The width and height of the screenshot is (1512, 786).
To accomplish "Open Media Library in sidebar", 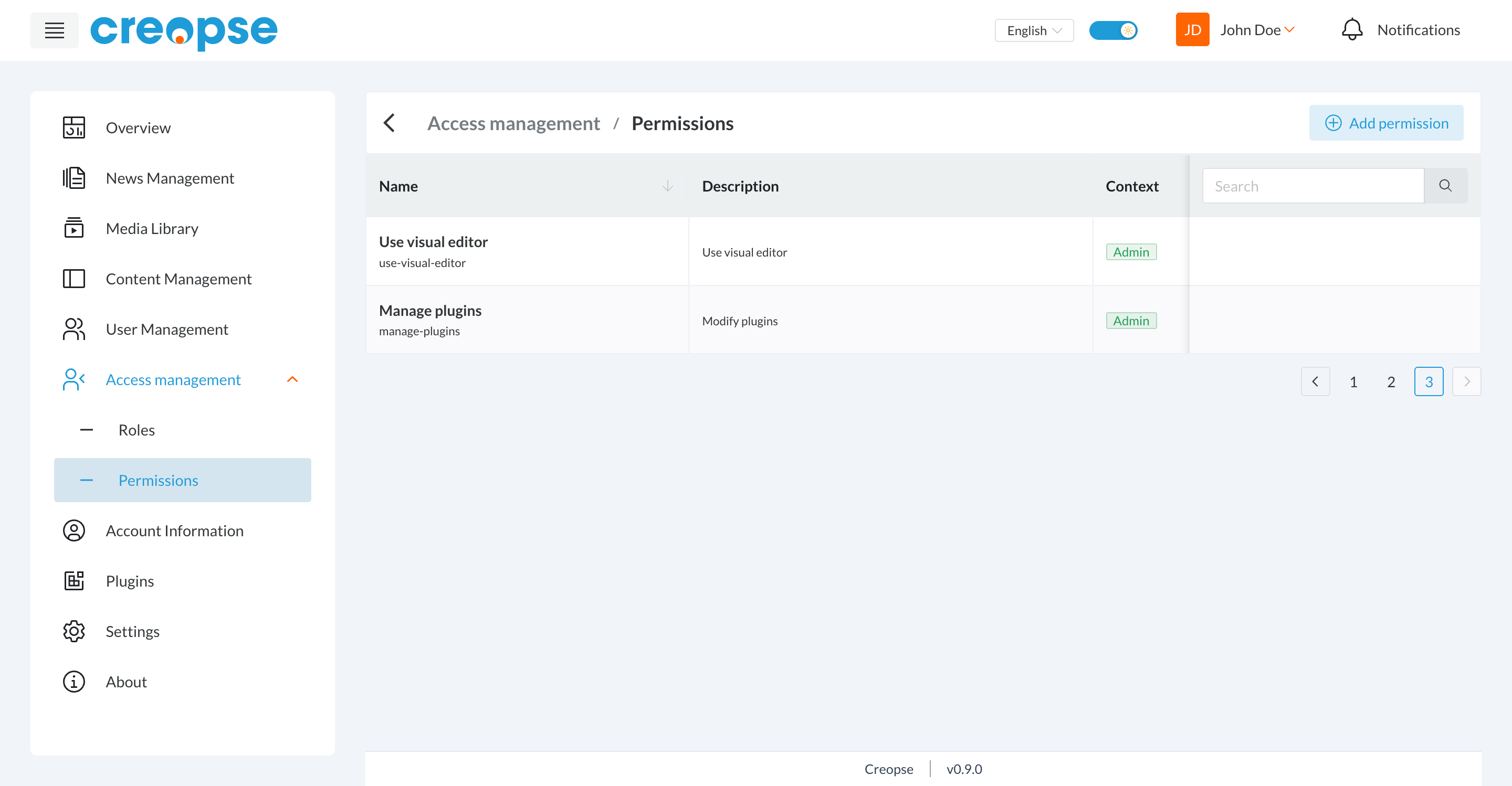I will point(183,228).
